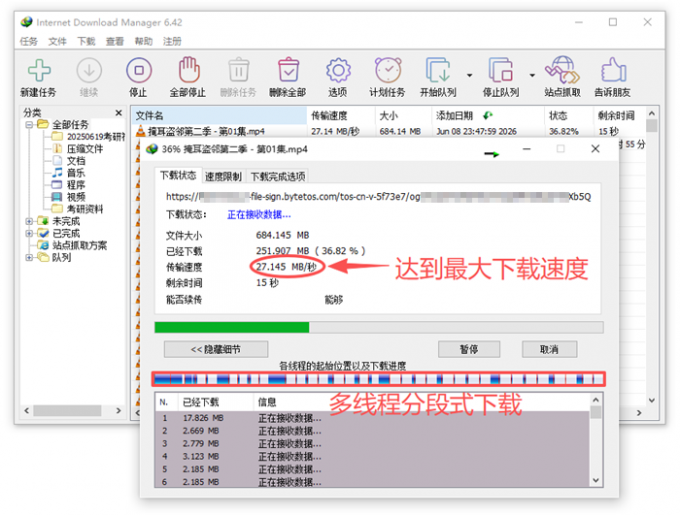680x515 pixels.
Task: Click 正在接收数据... status link text
Action: [259, 215]
